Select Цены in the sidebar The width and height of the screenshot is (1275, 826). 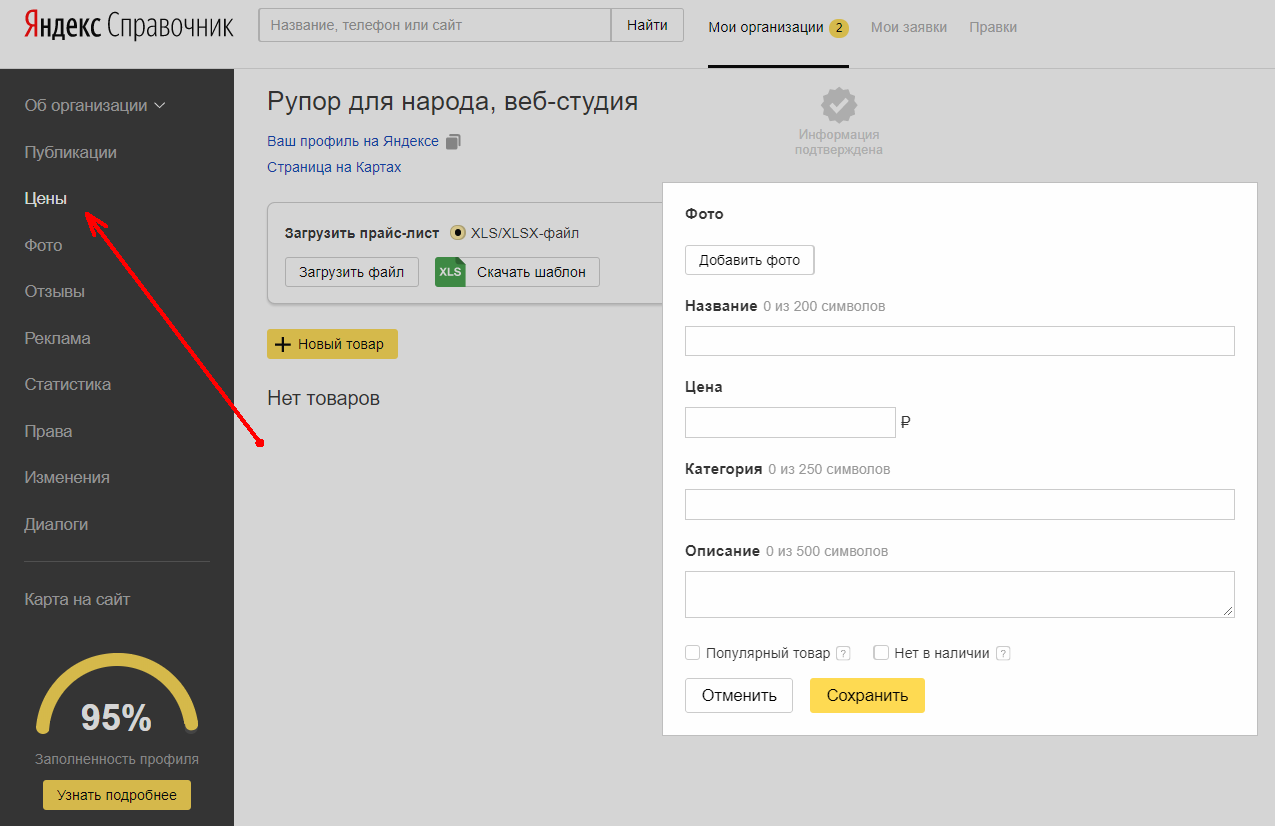click(x=46, y=199)
